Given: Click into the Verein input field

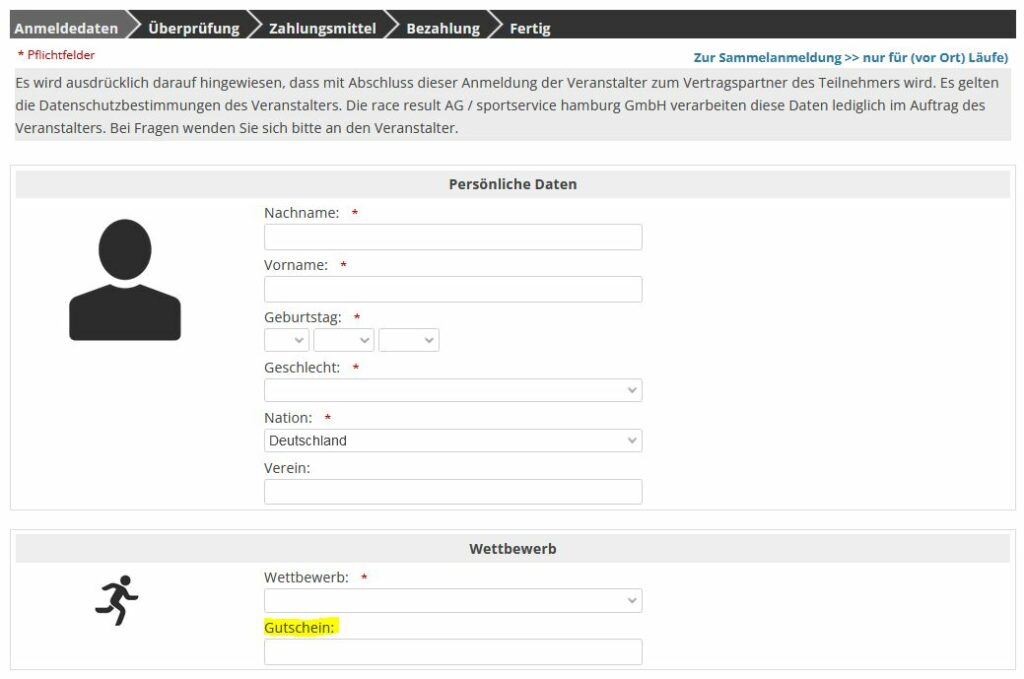Looking at the screenshot, I should [453, 492].
